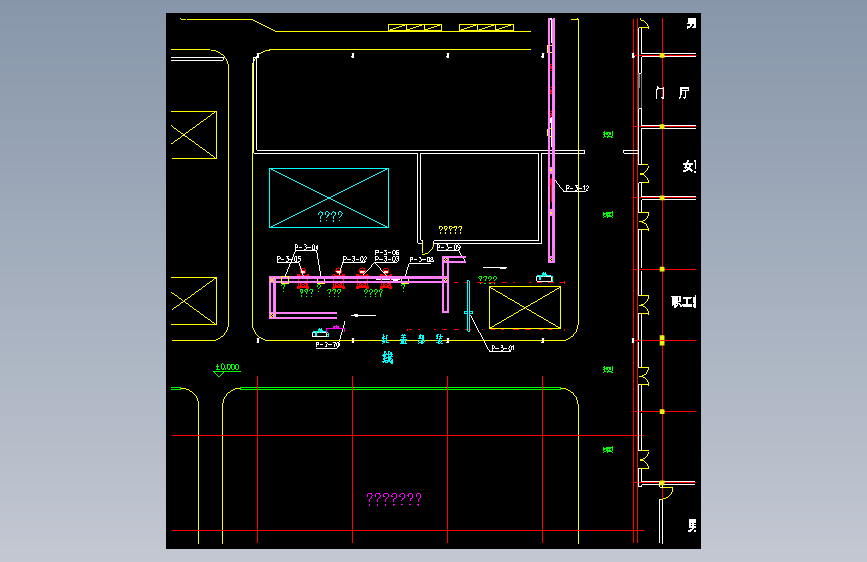
Task: Click the yellow crossed box beside P-3-01
Action: 525,308
